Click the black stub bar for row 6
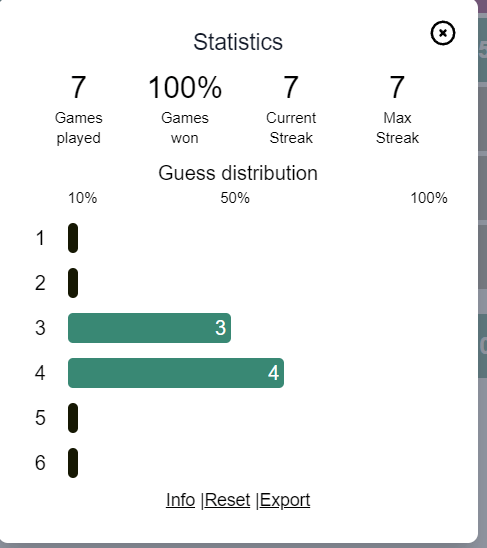This screenshot has height=548, width=487. click(73, 463)
